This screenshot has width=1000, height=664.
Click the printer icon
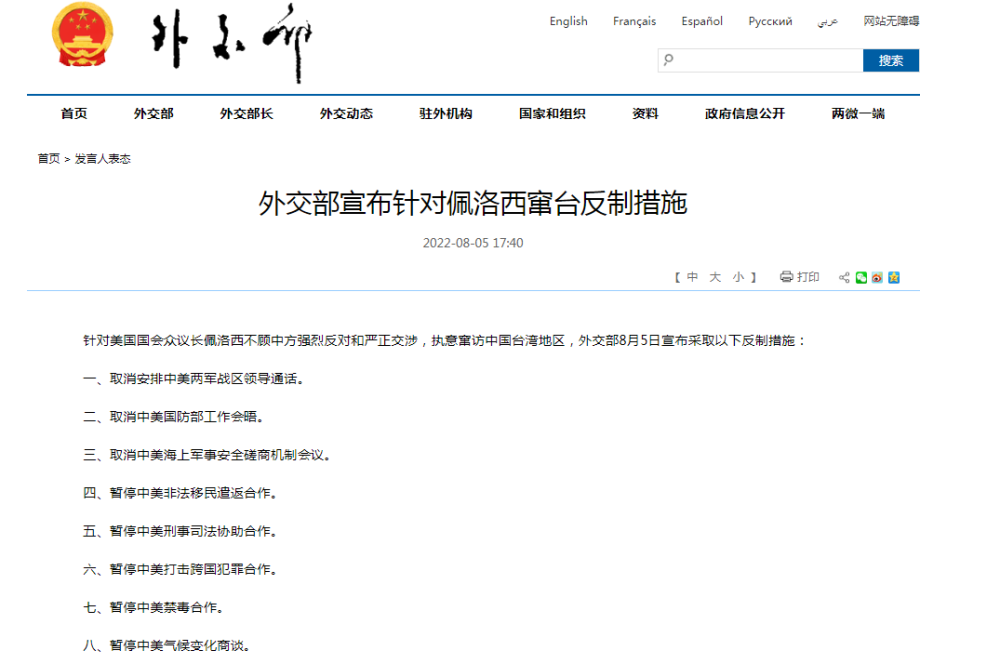coord(786,277)
